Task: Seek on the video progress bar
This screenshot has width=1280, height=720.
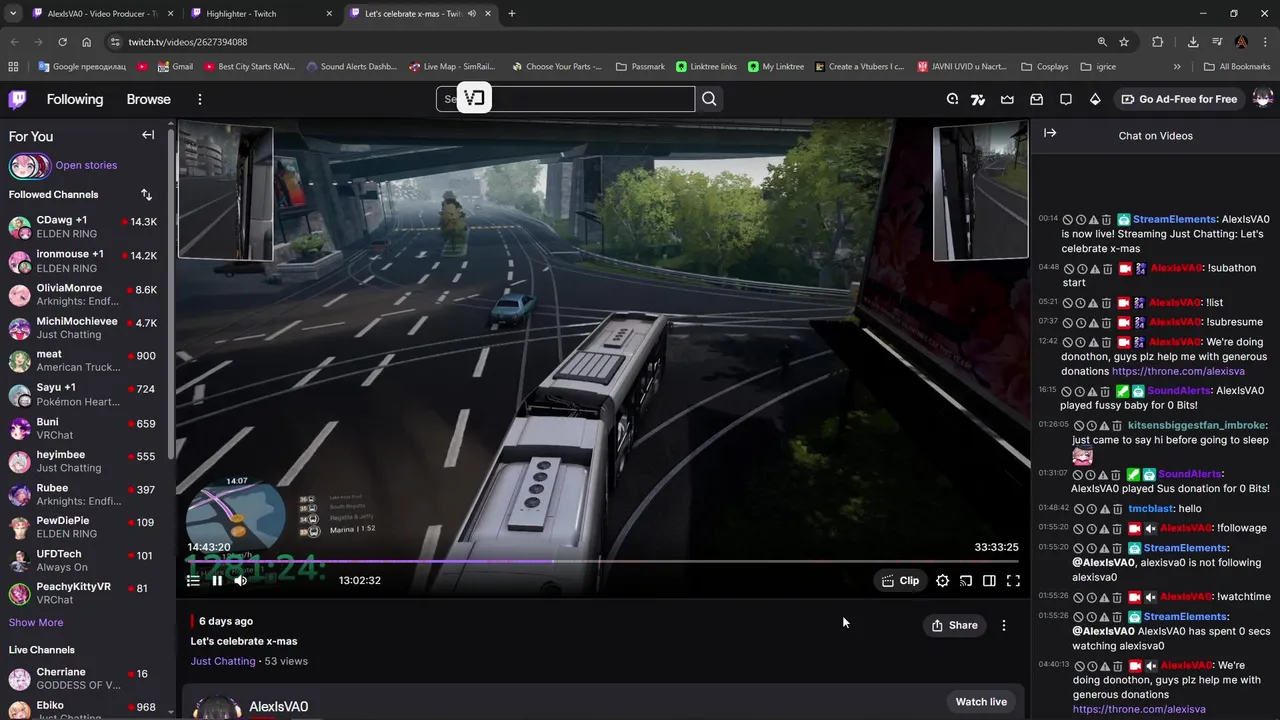Action: (603, 561)
